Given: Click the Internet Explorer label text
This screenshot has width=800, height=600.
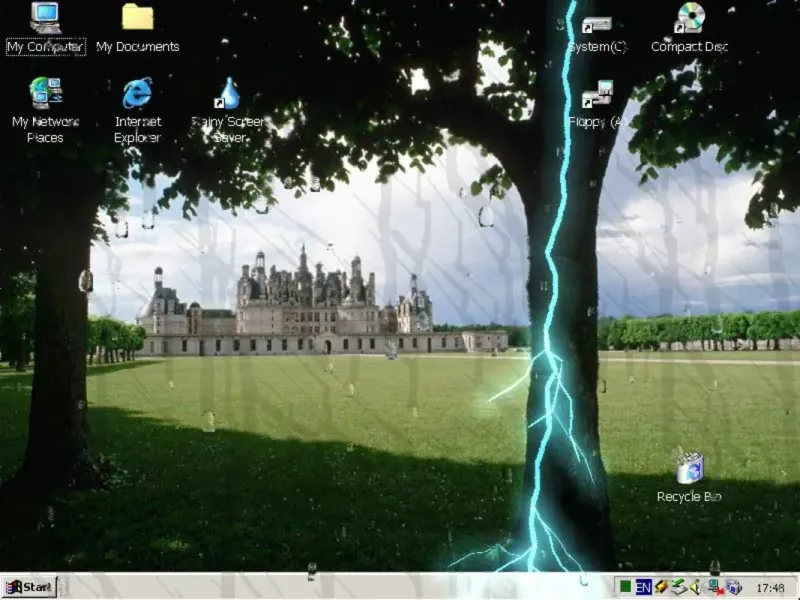Looking at the screenshot, I should click(x=137, y=130).
